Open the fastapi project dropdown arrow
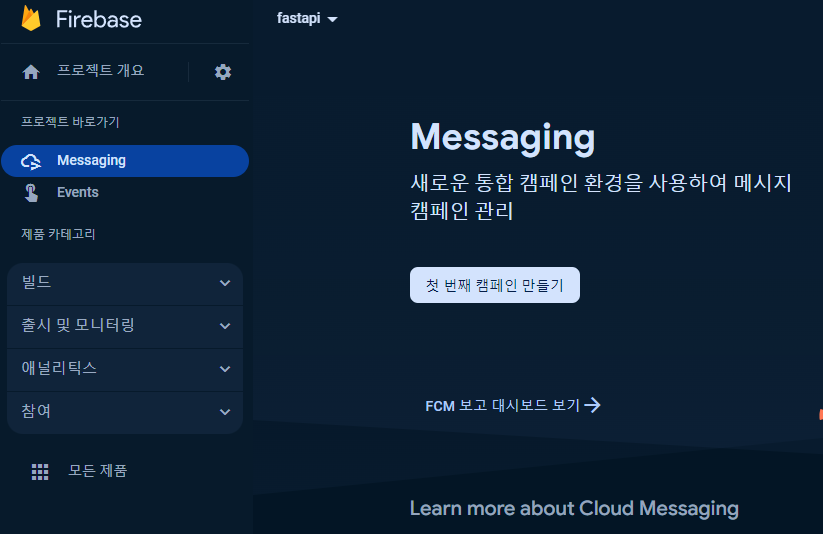 click(332, 19)
